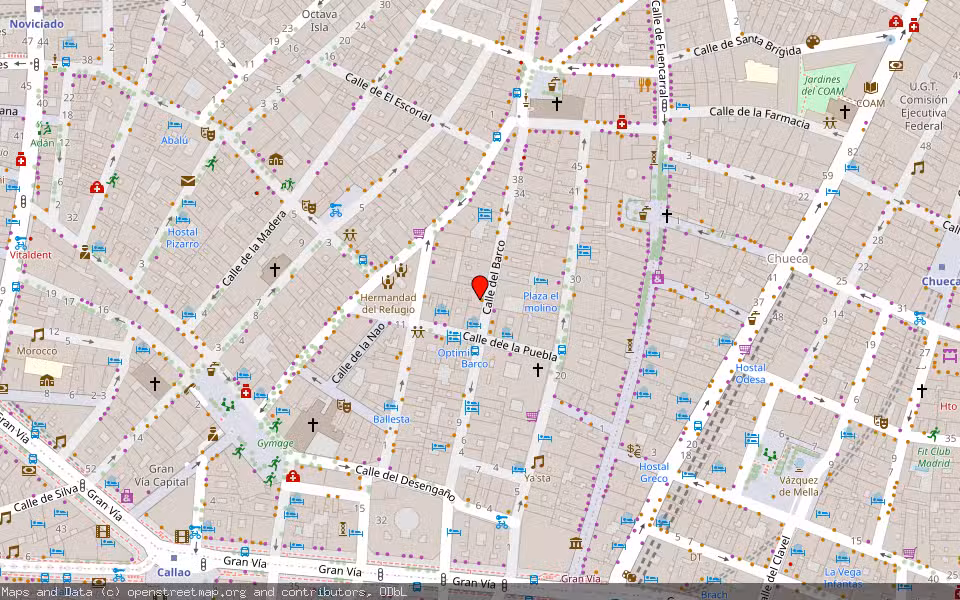Select the Calle de Santa Brígida label

pos(747,47)
